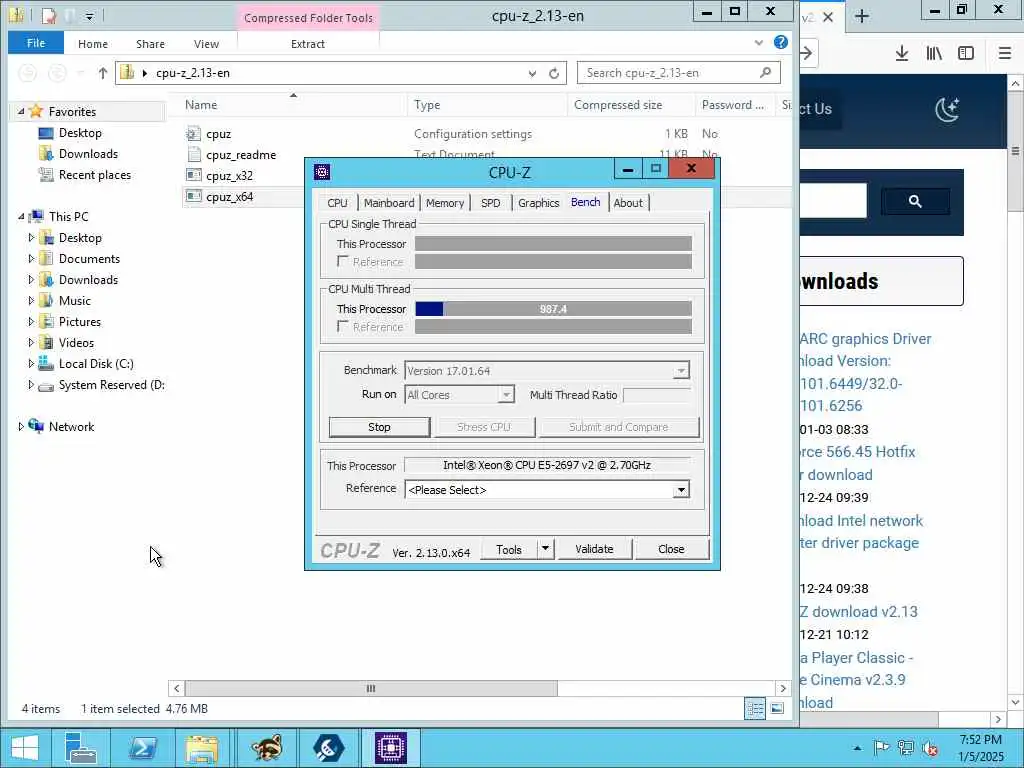Switch to the SPD tab

click(x=490, y=203)
